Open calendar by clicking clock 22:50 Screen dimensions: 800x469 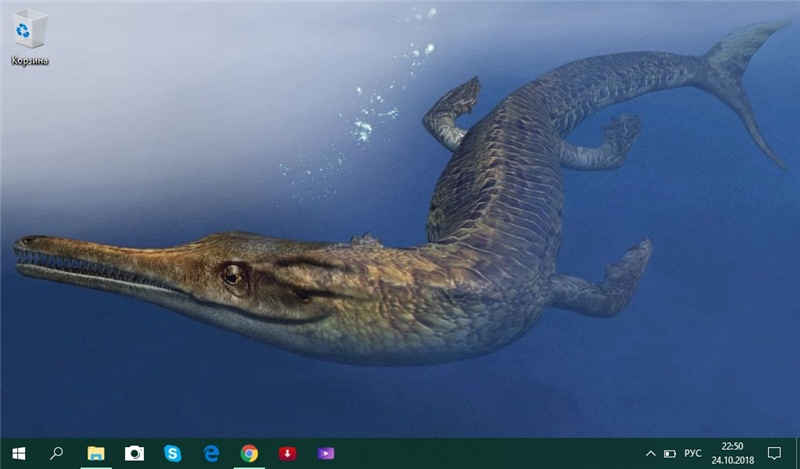[731, 446]
